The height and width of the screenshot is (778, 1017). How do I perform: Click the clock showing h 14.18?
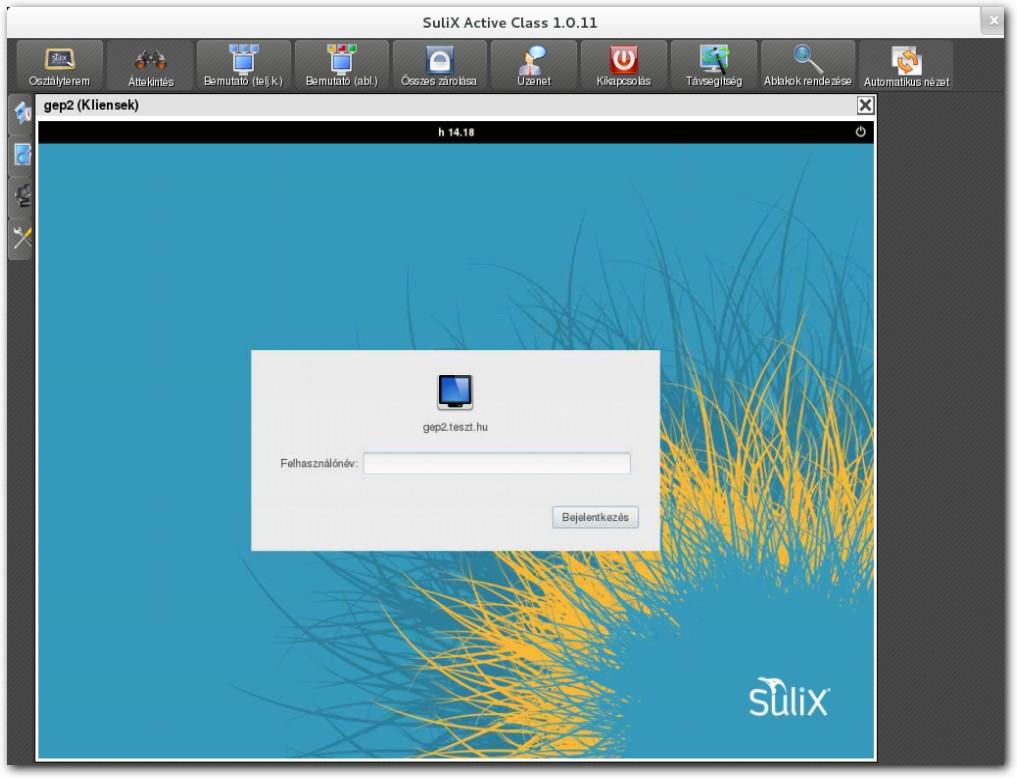click(x=456, y=132)
